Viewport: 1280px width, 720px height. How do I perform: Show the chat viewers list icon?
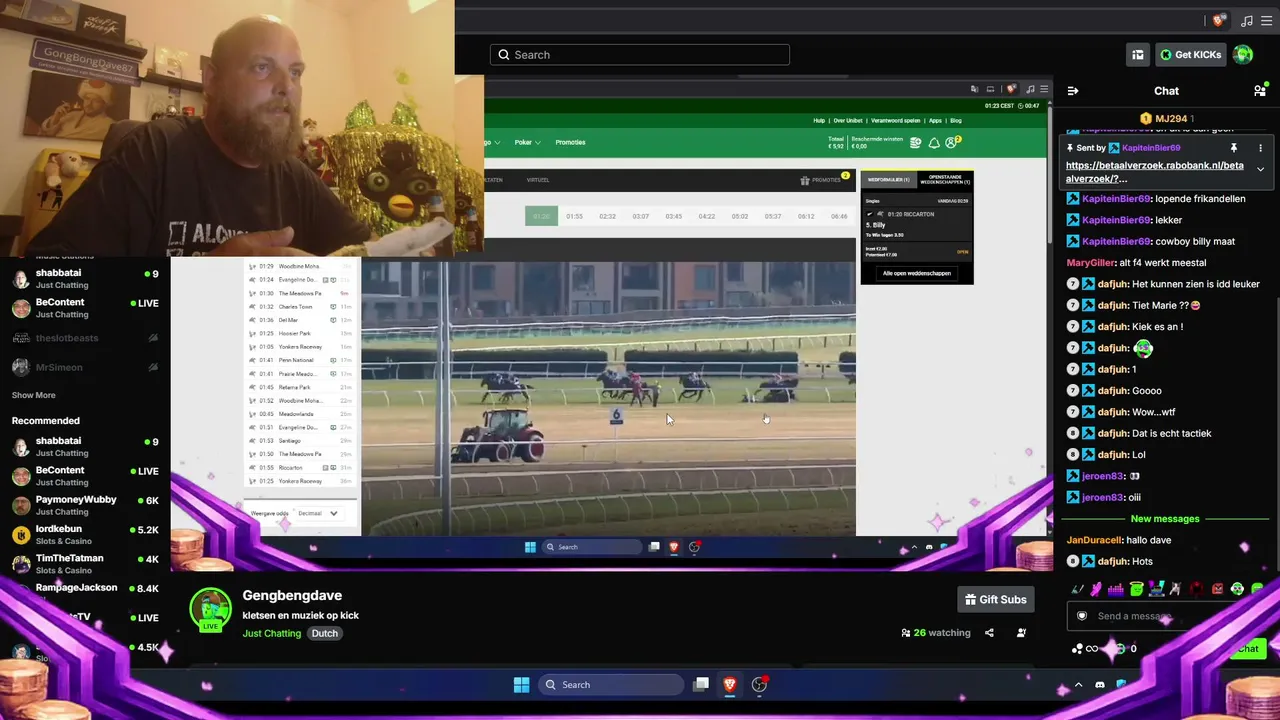tap(1260, 91)
